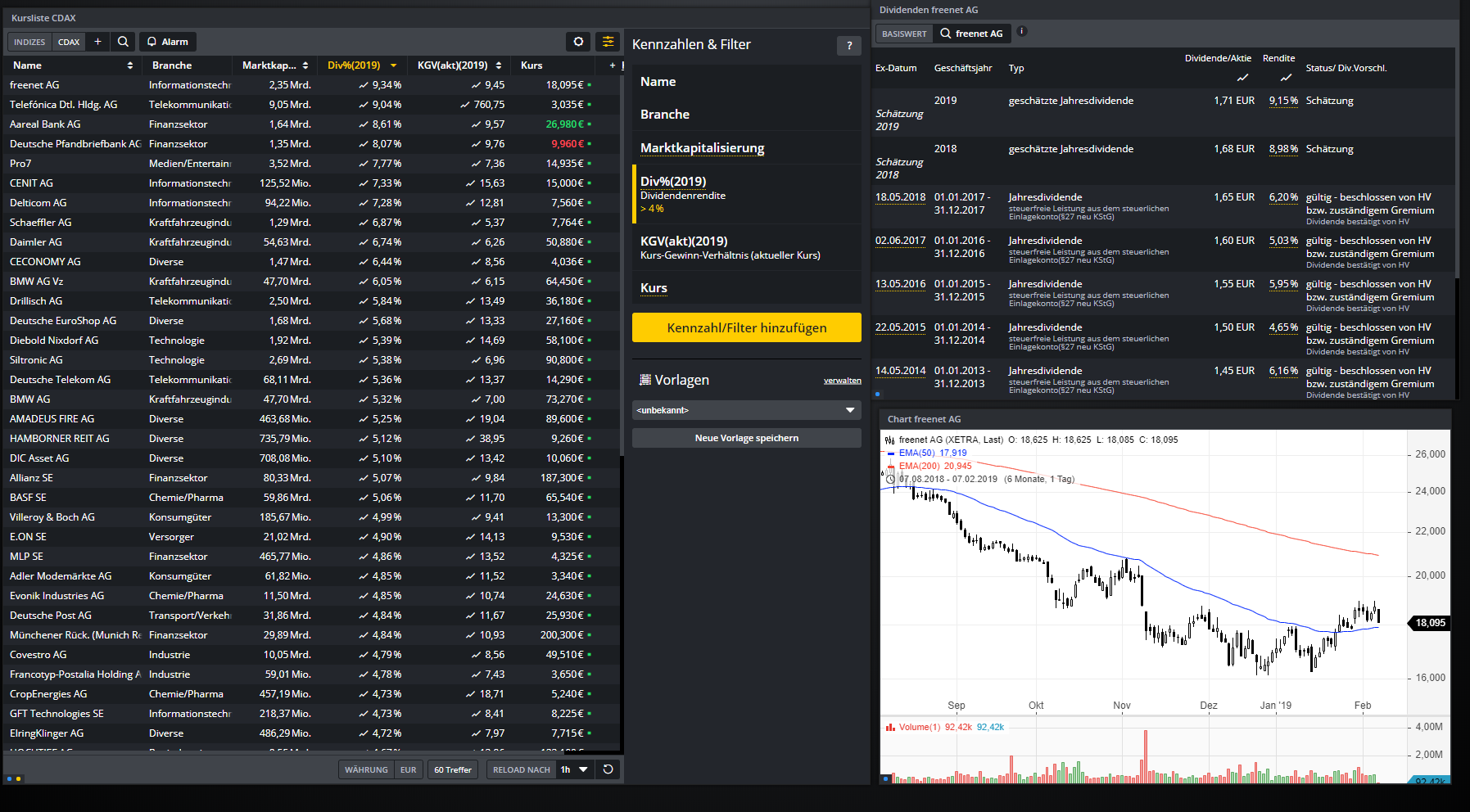The height and width of the screenshot is (812, 1470).
Task: Click the Alarm bell button
Action: click(x=168, y=42)
